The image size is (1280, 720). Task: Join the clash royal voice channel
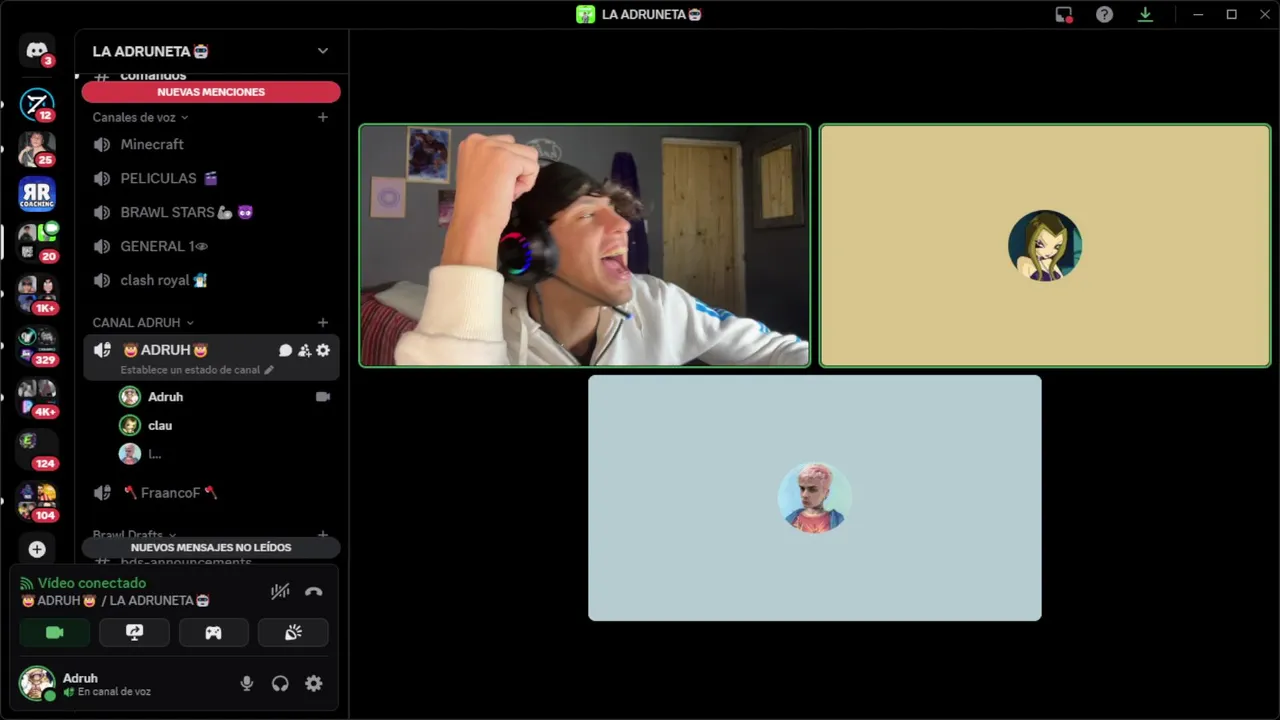tap(211, 280)
